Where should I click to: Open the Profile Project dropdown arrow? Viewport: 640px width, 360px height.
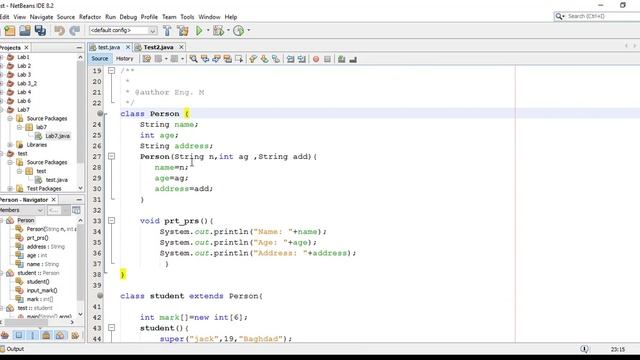tap(248, 31)
